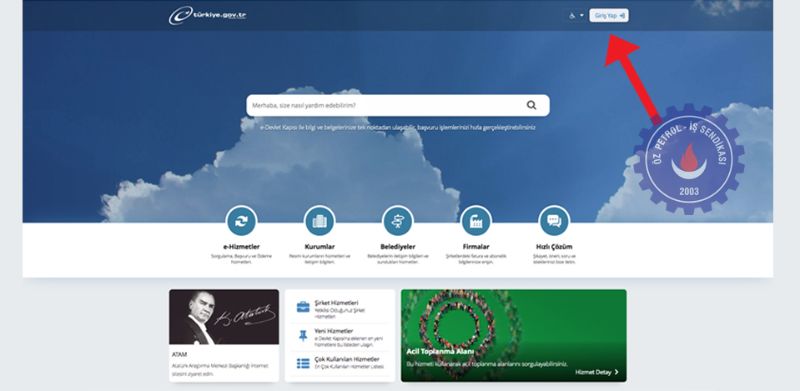Open the Hızlı Çözüm chat icon
Viewport: 800px width, 391px height.
click(554, 221)
